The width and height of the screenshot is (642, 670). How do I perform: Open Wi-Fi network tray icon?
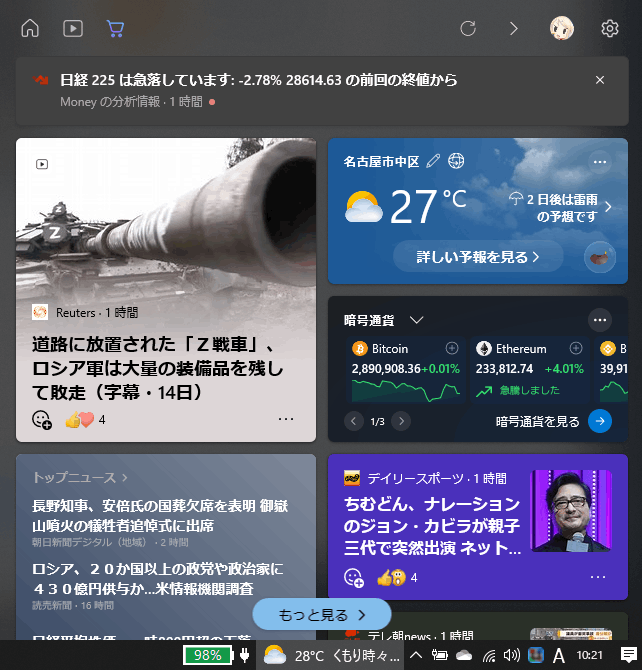[489, 655]
